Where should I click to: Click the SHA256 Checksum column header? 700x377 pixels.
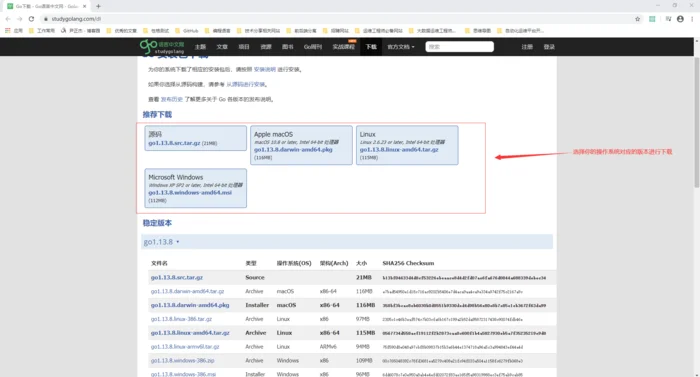[x=408, y=263]
